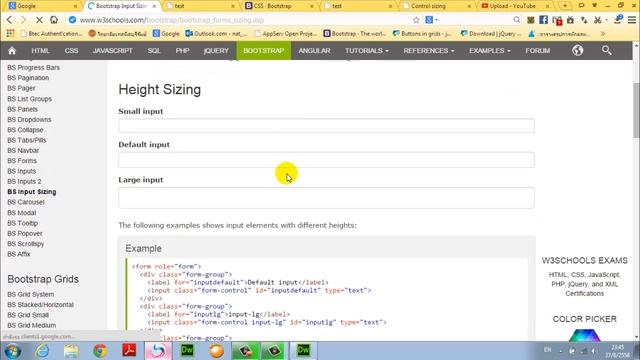The image size is (640, 360).
Task: Select the HTML nav item
Action: tap(40, 51)
